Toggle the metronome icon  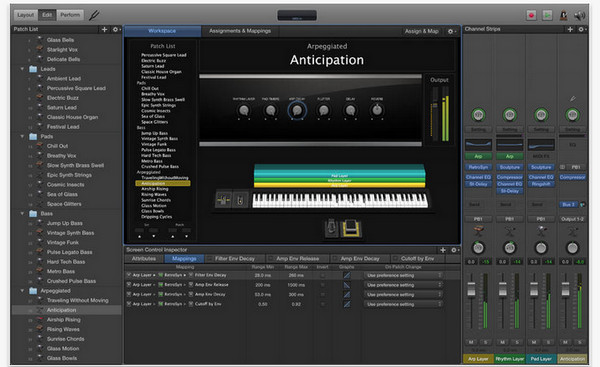click(x=564, y=15)
